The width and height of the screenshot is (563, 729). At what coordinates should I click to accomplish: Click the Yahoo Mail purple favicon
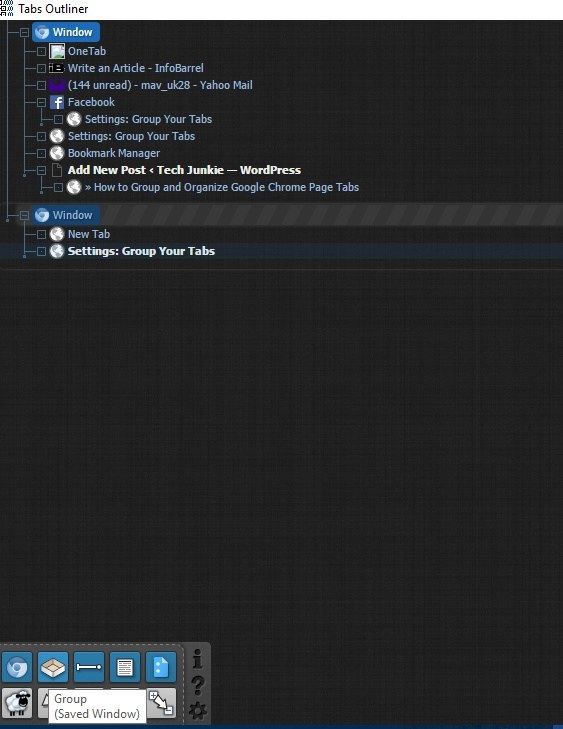click(57, 86)
